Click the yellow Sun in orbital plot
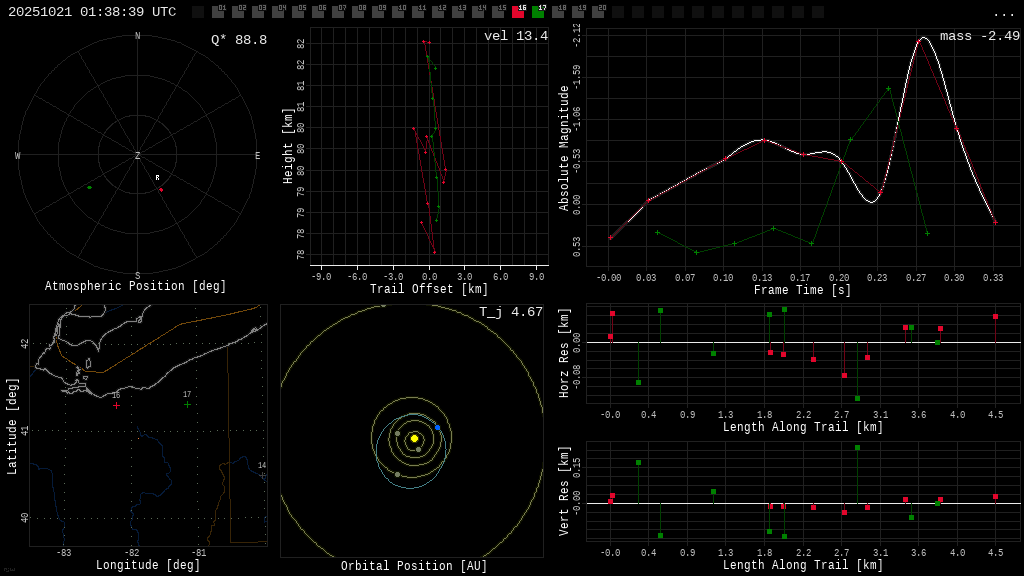This screenshot has height=576, width=1024. (414, 438)
